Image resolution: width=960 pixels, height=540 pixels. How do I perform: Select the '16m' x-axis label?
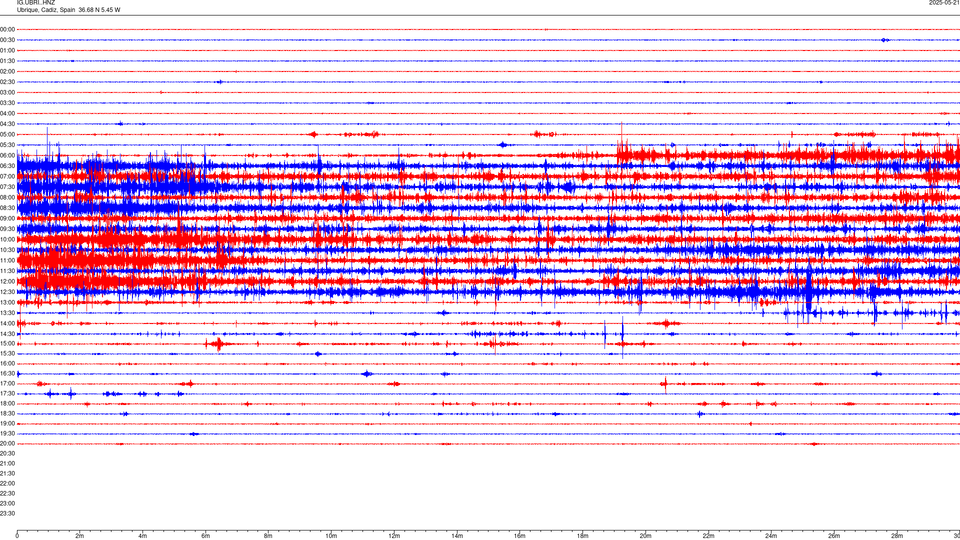pos(520,536)
